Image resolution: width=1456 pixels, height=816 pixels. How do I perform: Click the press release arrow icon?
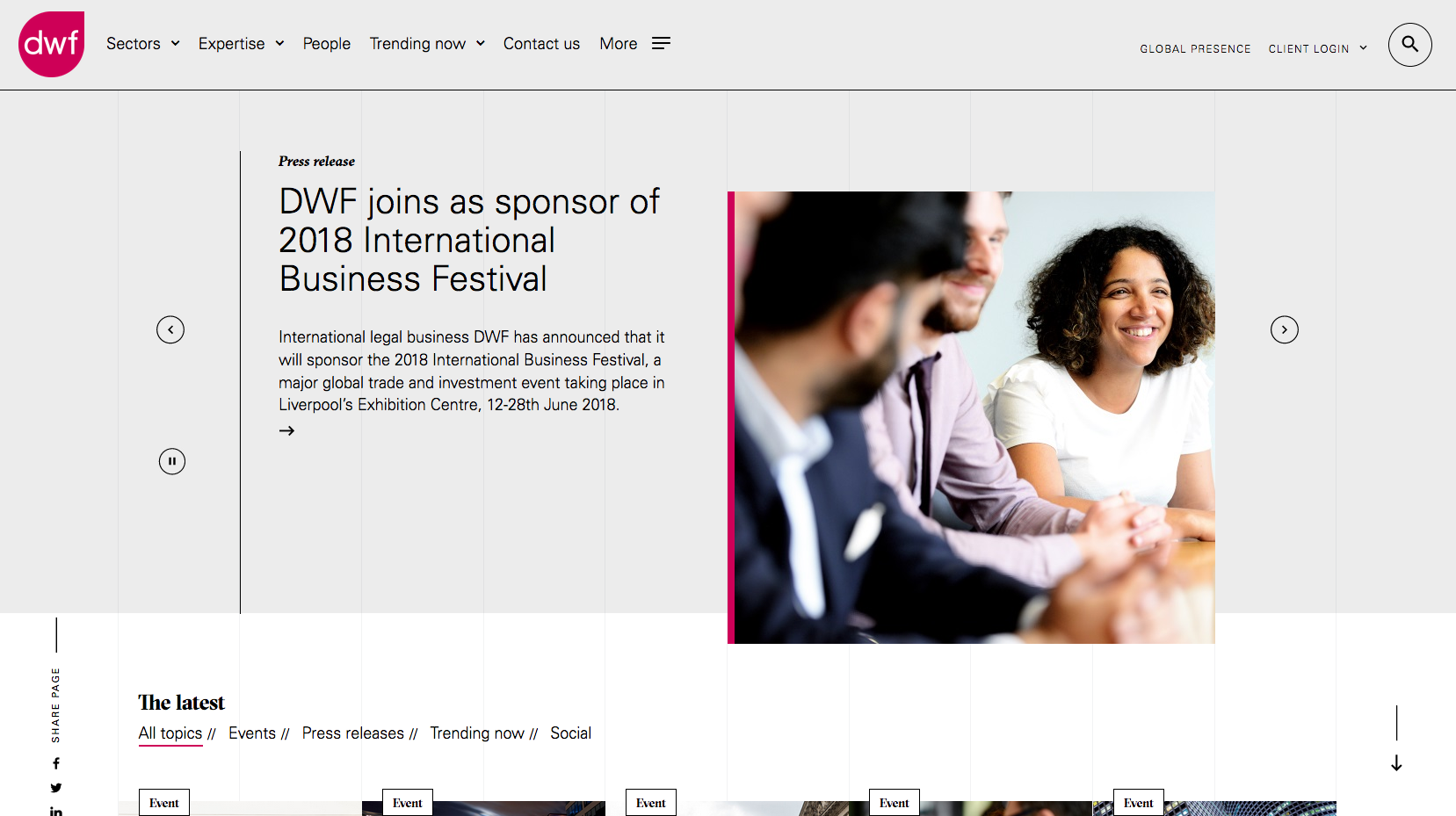(x=286, y=430)
